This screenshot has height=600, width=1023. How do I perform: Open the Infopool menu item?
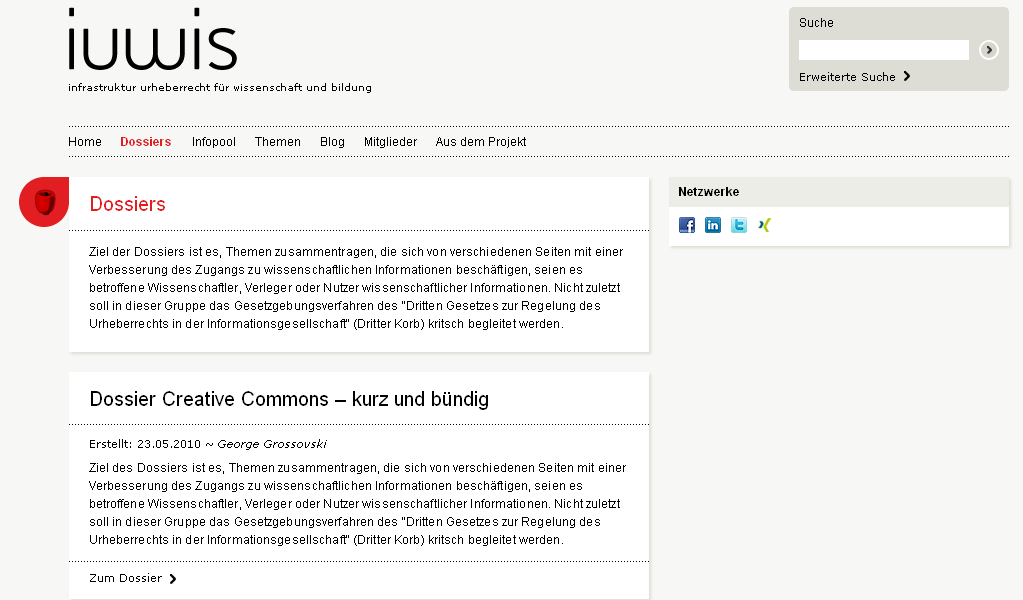coord(213,142)
